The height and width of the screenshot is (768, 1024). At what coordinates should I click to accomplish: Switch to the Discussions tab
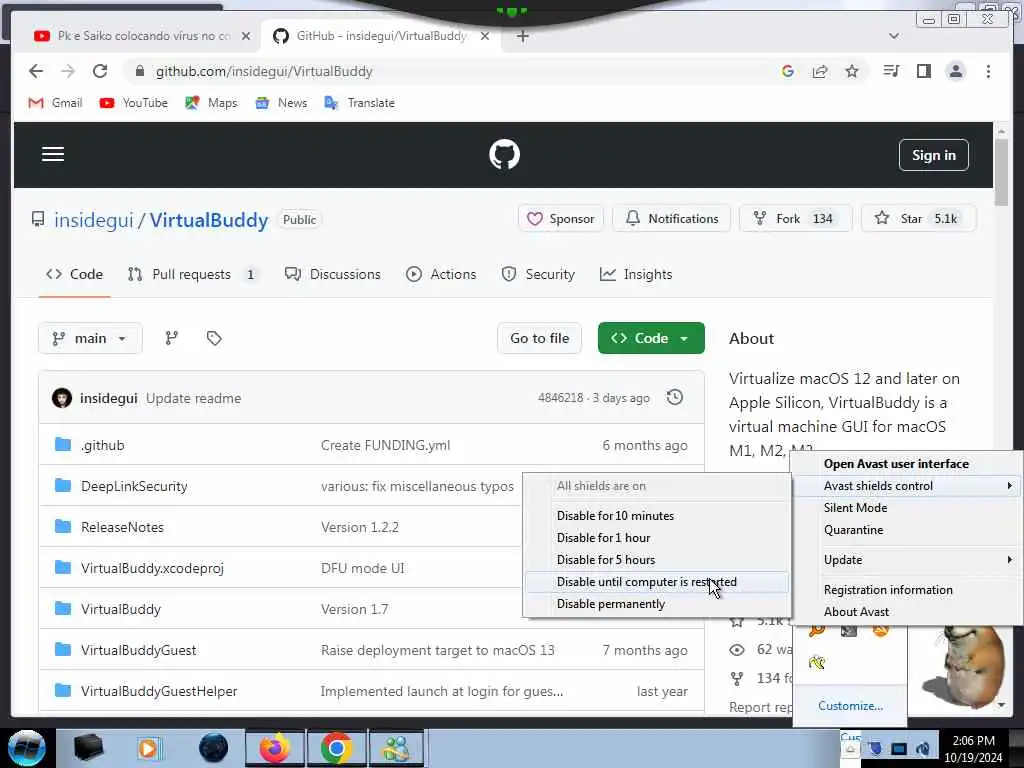[333, 274]
